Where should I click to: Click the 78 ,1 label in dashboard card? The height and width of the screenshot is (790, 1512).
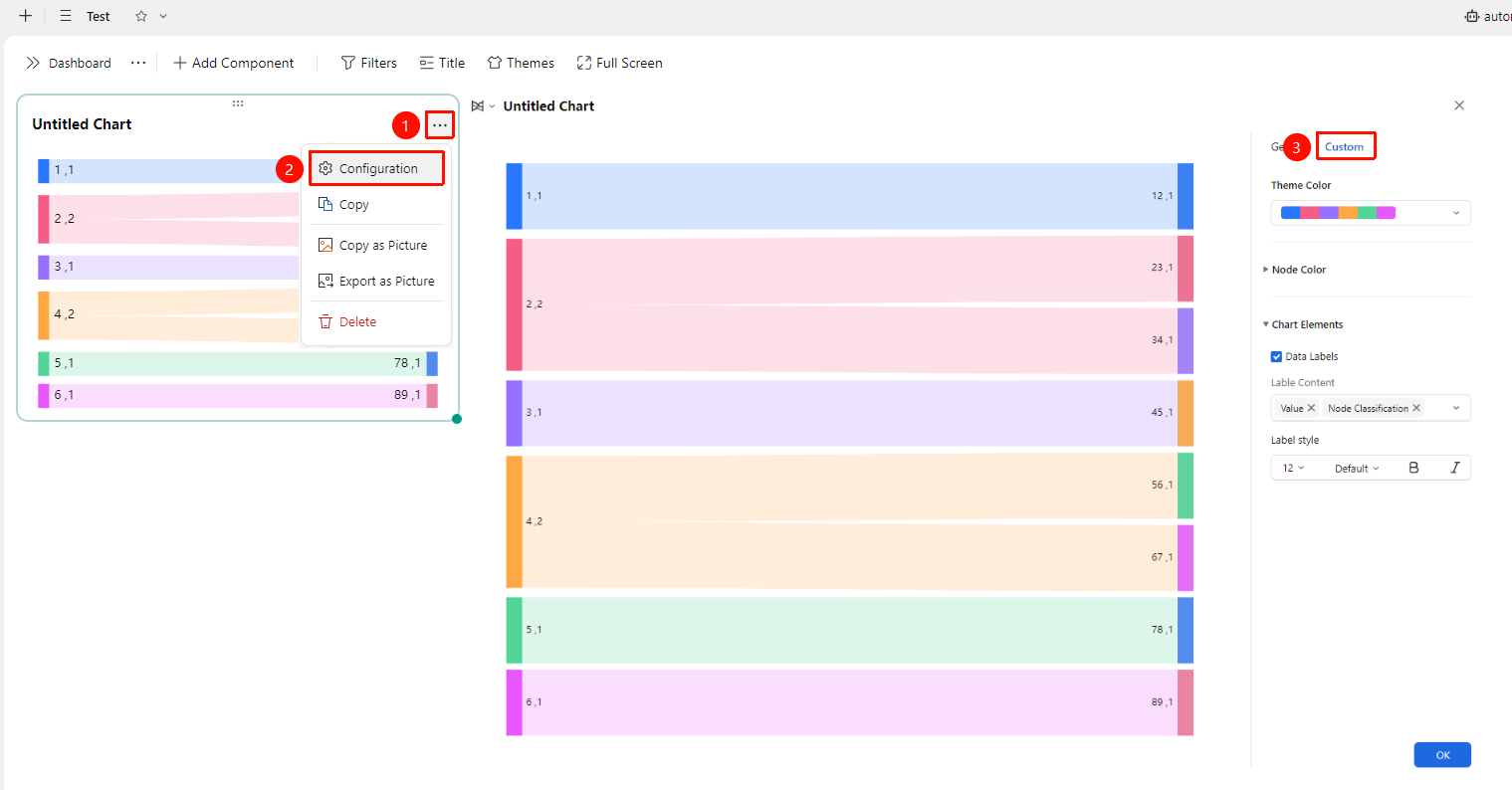click(x=407, y=363)
